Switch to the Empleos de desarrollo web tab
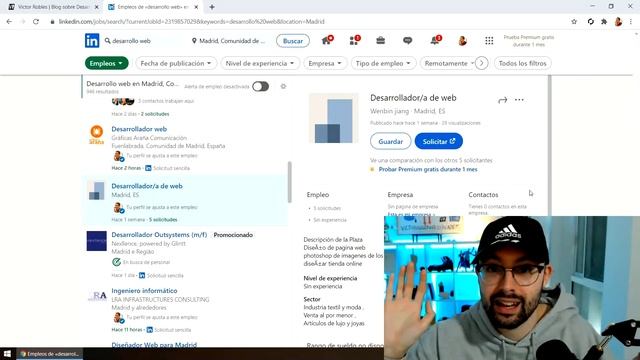Image resolution: width=640 pixels, height=360 pixels. (x=152, y=7)
